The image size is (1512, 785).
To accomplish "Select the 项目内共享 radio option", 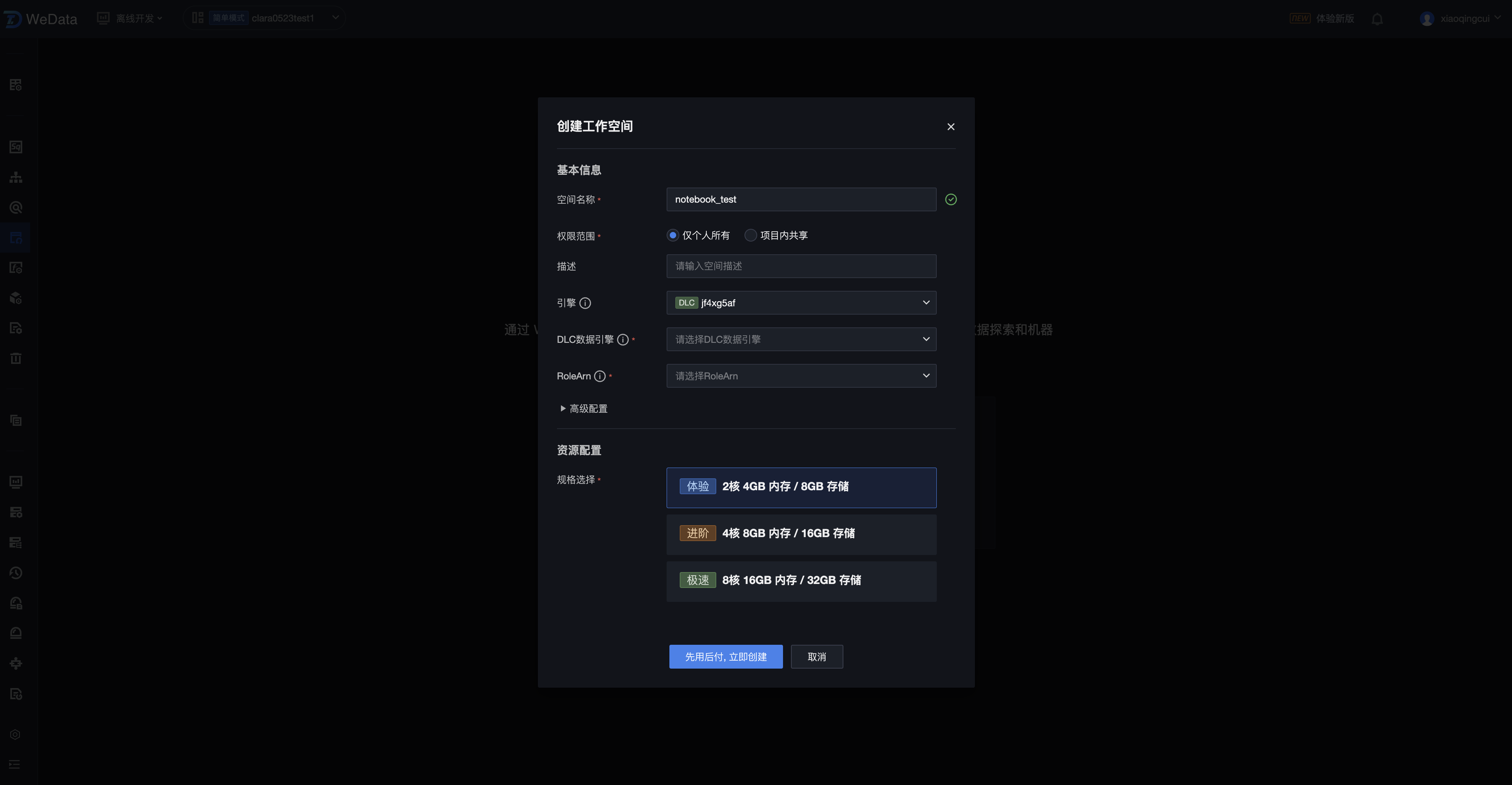I will (x=750, y=236).
